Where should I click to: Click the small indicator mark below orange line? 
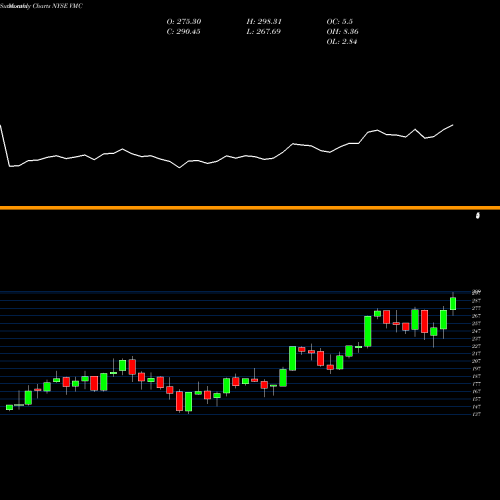coord(478,216)
